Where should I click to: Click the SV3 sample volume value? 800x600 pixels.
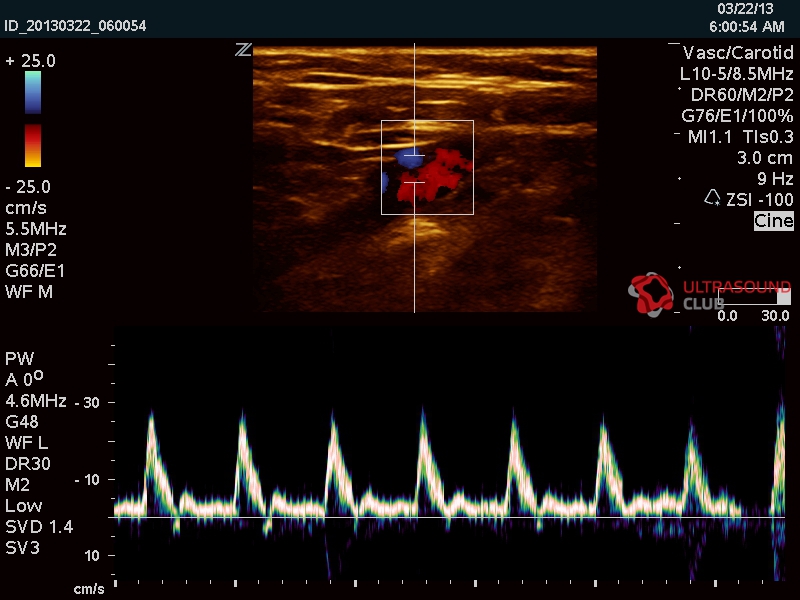tap(22, 548)
